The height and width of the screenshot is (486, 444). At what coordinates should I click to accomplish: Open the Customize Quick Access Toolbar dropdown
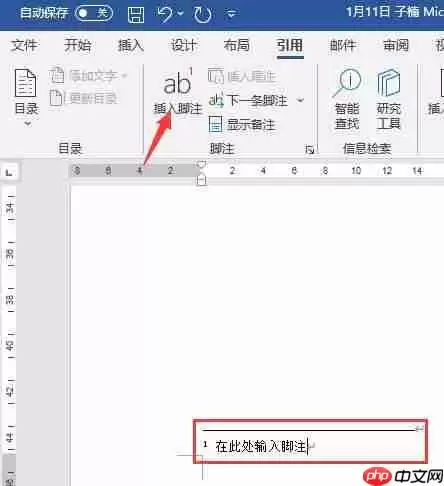tap(231, 14)
